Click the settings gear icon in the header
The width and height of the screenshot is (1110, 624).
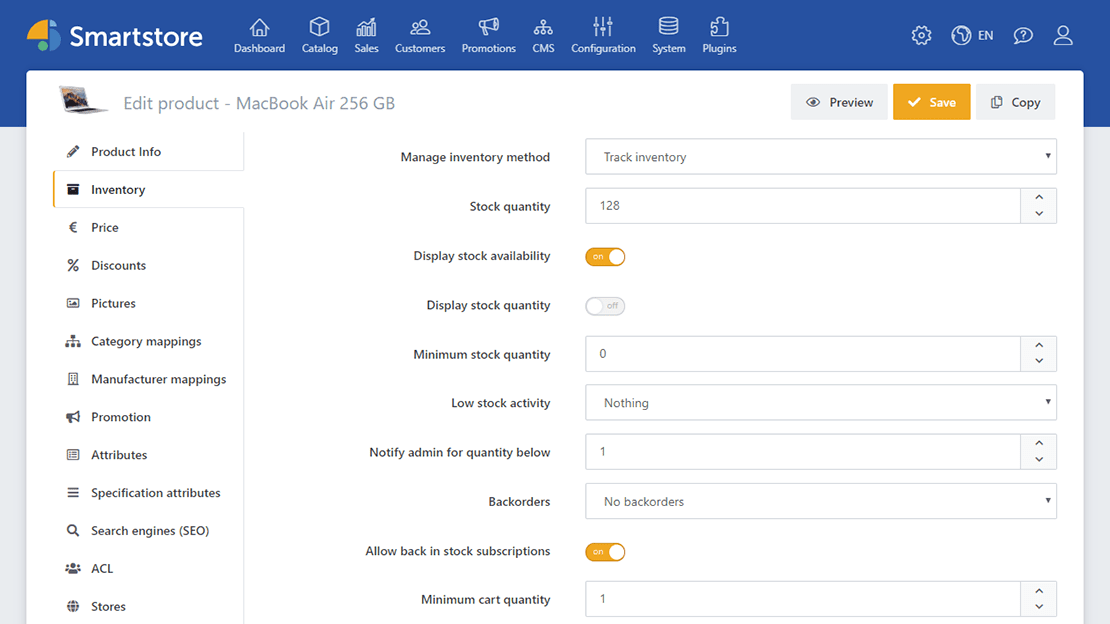tap(921, 34)
